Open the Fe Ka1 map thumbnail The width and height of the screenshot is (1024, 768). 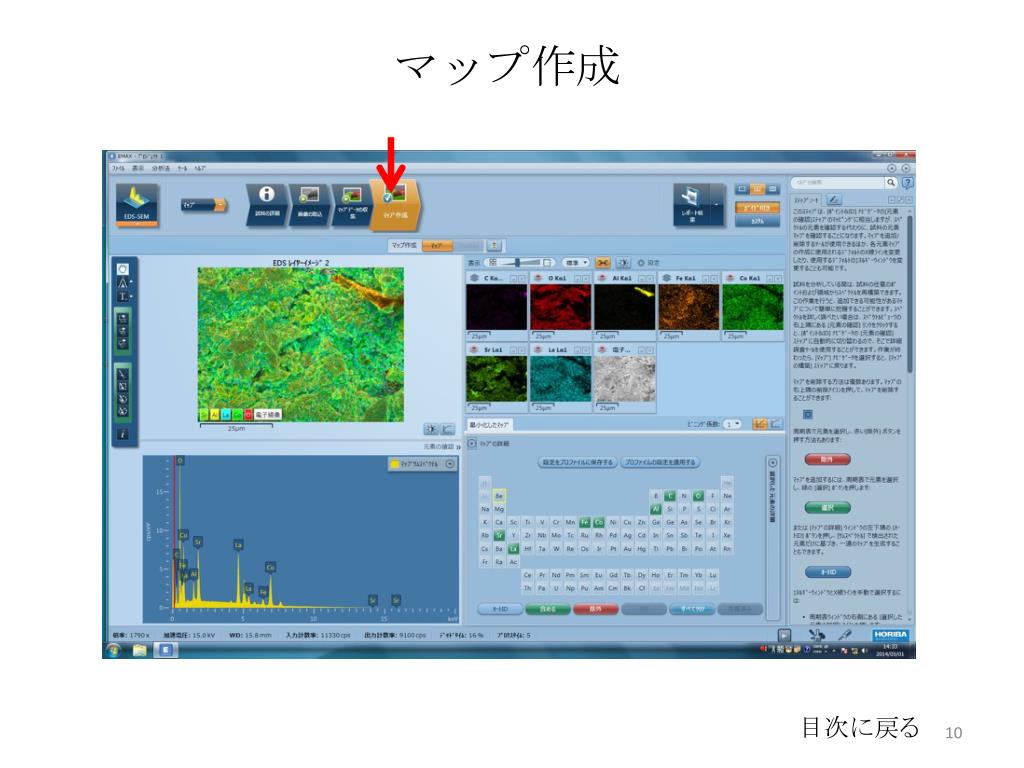689,307
